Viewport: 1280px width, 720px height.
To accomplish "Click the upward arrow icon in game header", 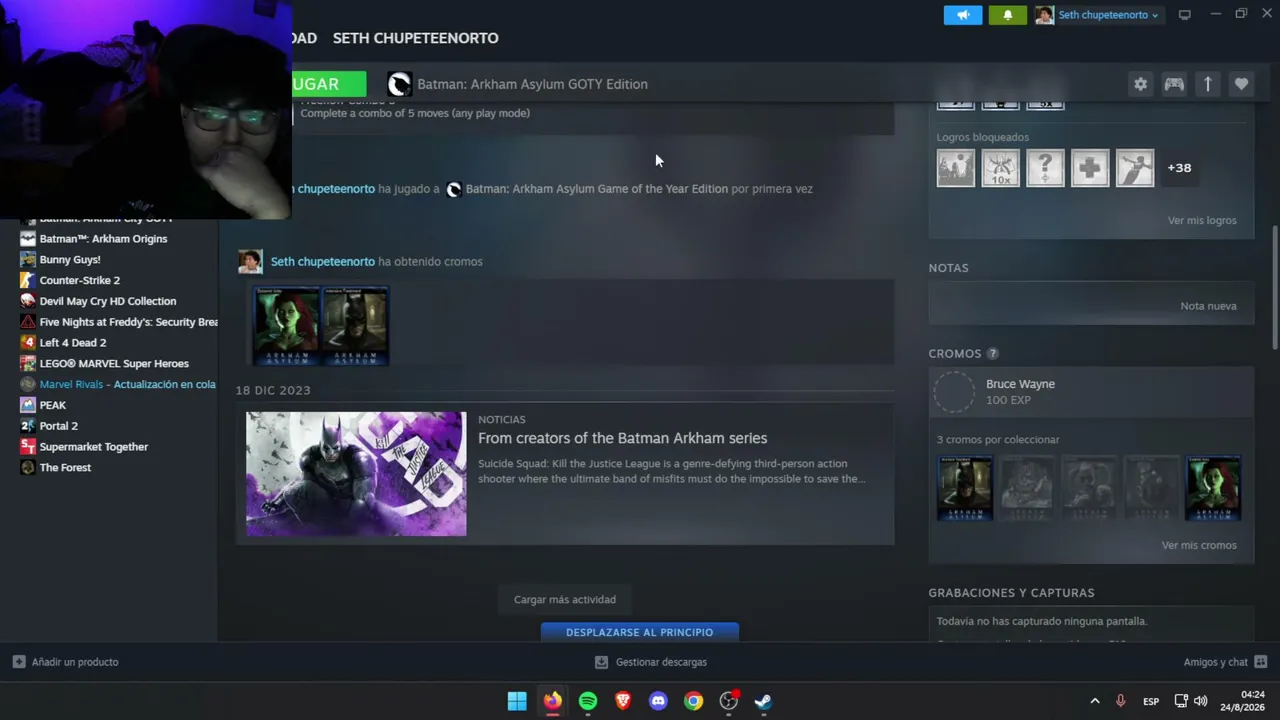I will point(1207,84).
